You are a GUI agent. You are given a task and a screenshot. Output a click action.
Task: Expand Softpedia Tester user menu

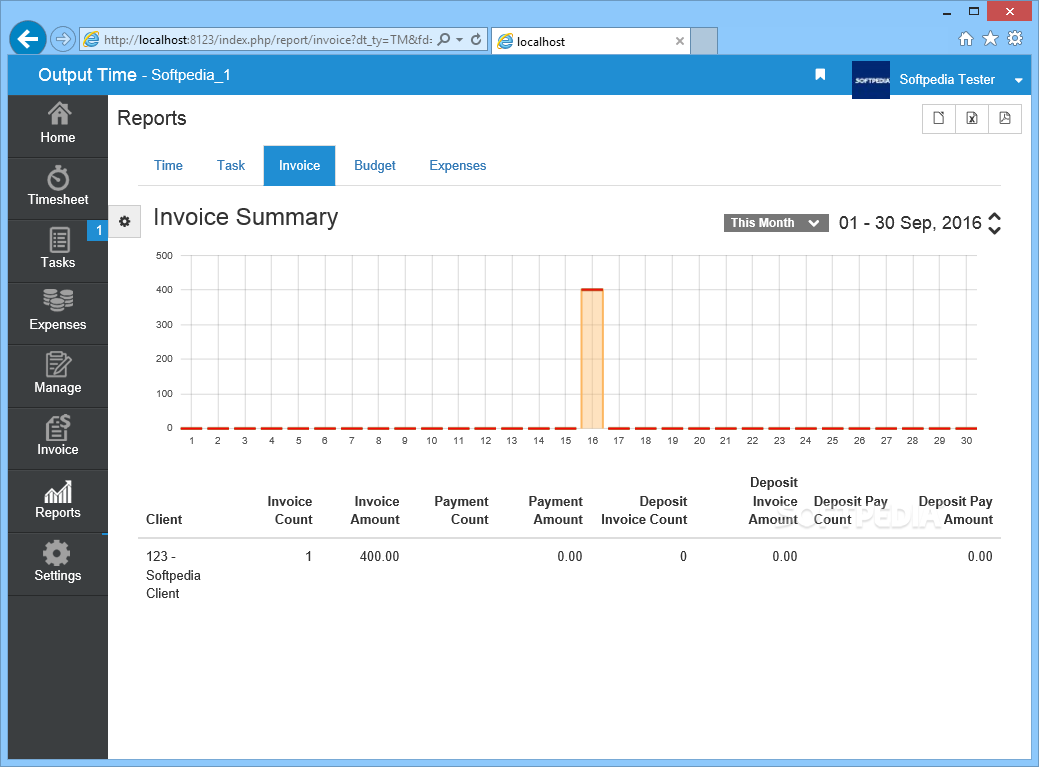1018,80
